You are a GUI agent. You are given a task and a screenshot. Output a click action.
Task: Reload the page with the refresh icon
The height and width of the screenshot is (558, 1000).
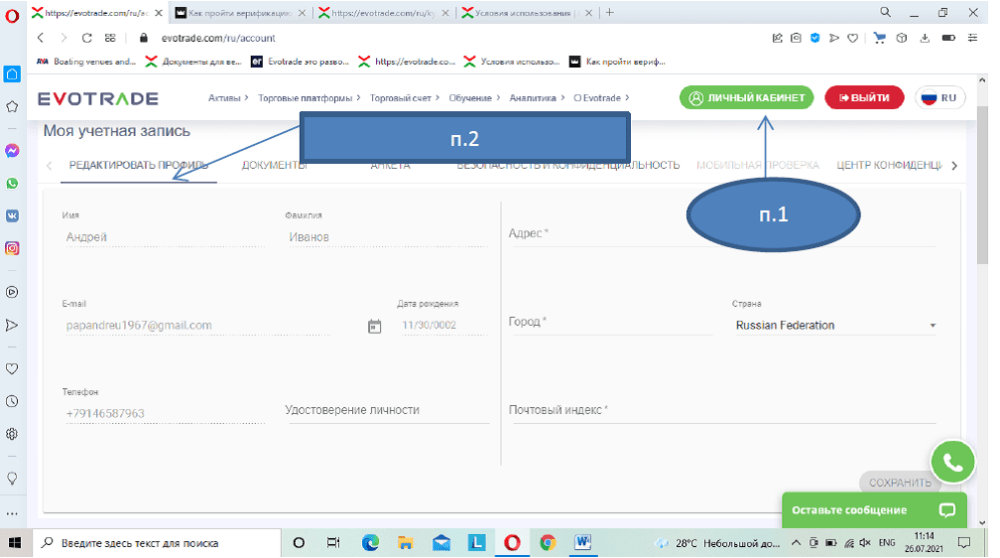(x=87, y=38)
